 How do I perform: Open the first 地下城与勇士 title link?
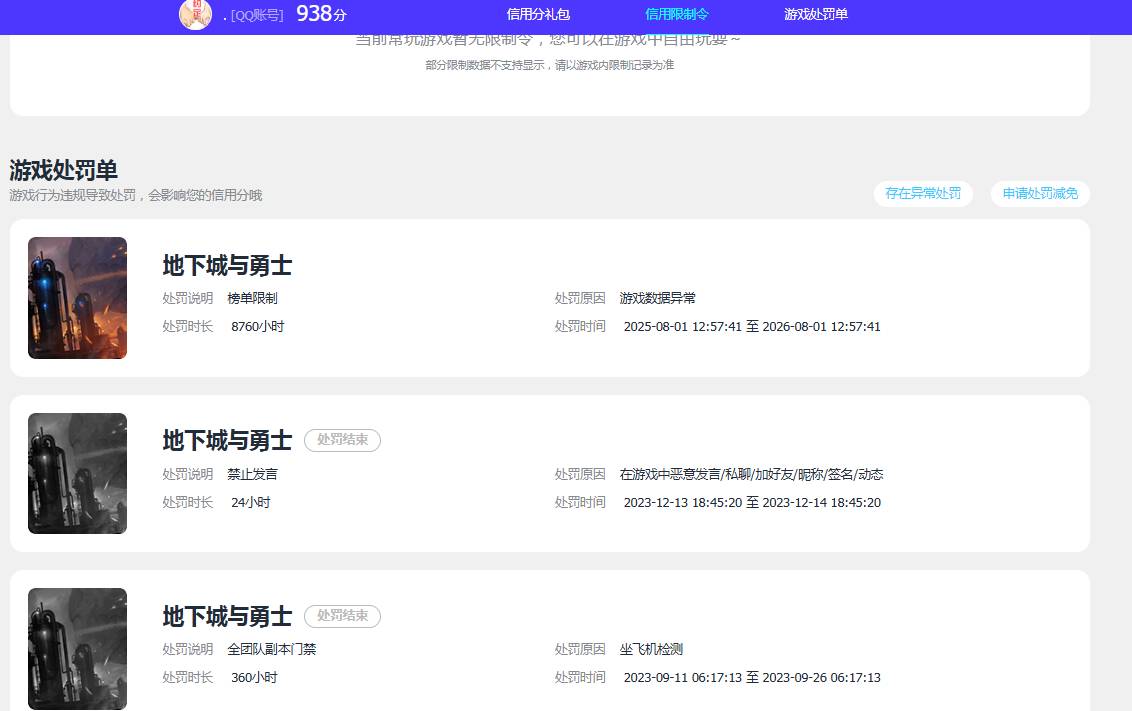click(226, 266)
